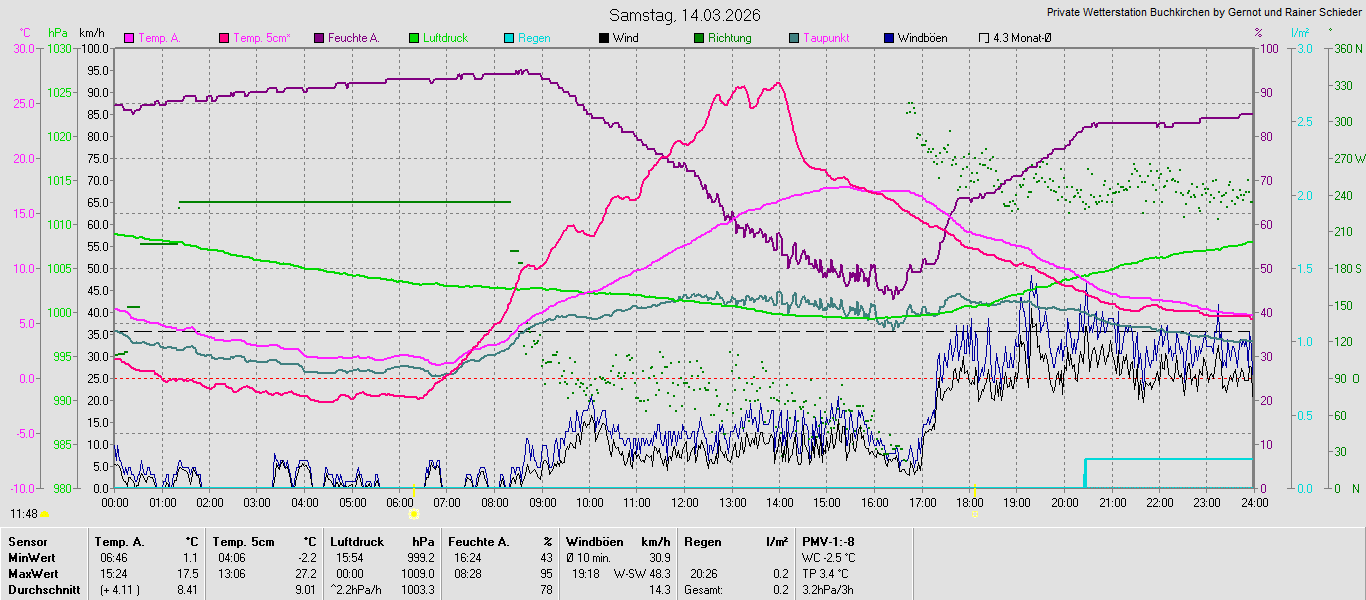This screenshot has height=600, width=1366.
Task: Click the cyan Regen legend square
Action: pos(509,38)
